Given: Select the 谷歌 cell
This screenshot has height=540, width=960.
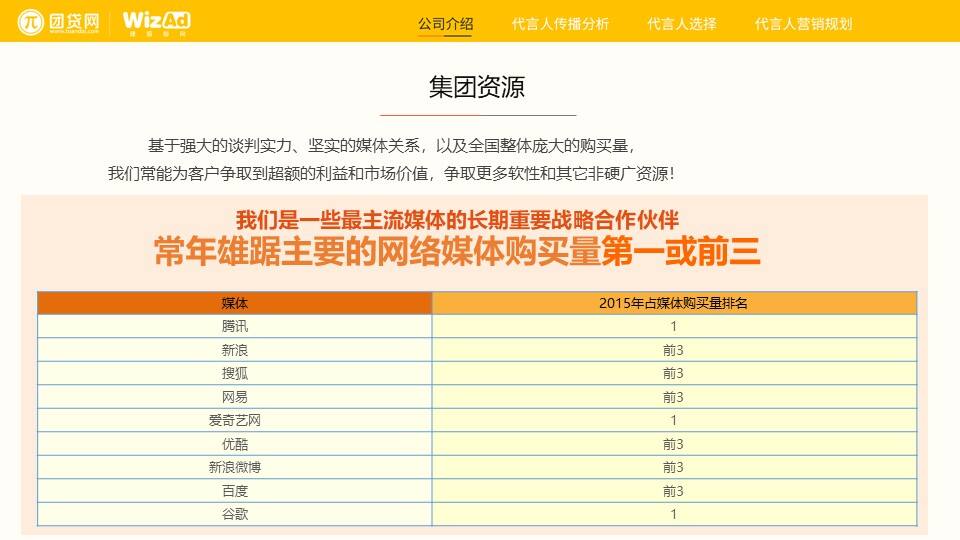Looking at the screenshot, I should pyautogui.click(x=234, y=514).
